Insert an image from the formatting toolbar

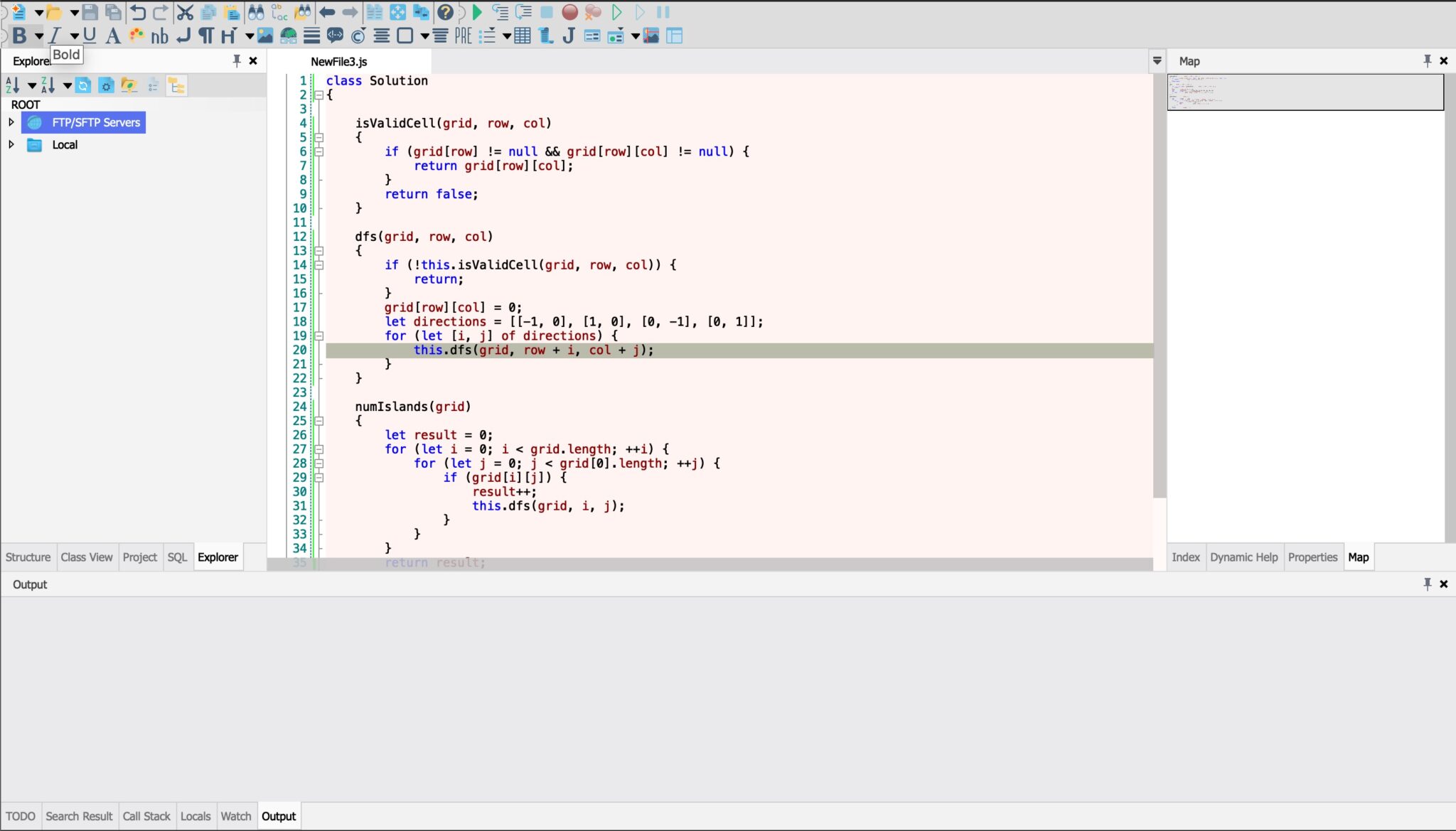tap(264, 35)
